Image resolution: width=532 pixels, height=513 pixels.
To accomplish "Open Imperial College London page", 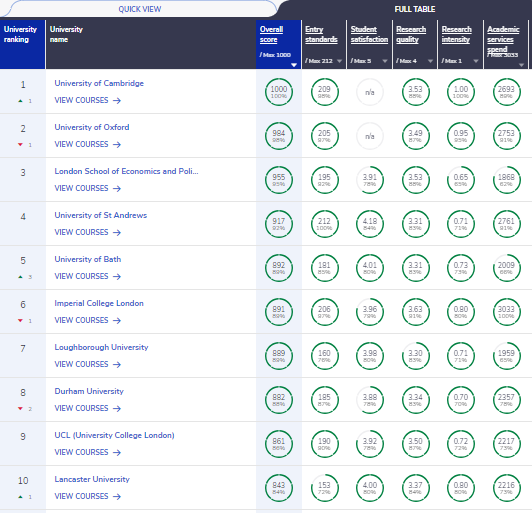I will tap(99, 303).
